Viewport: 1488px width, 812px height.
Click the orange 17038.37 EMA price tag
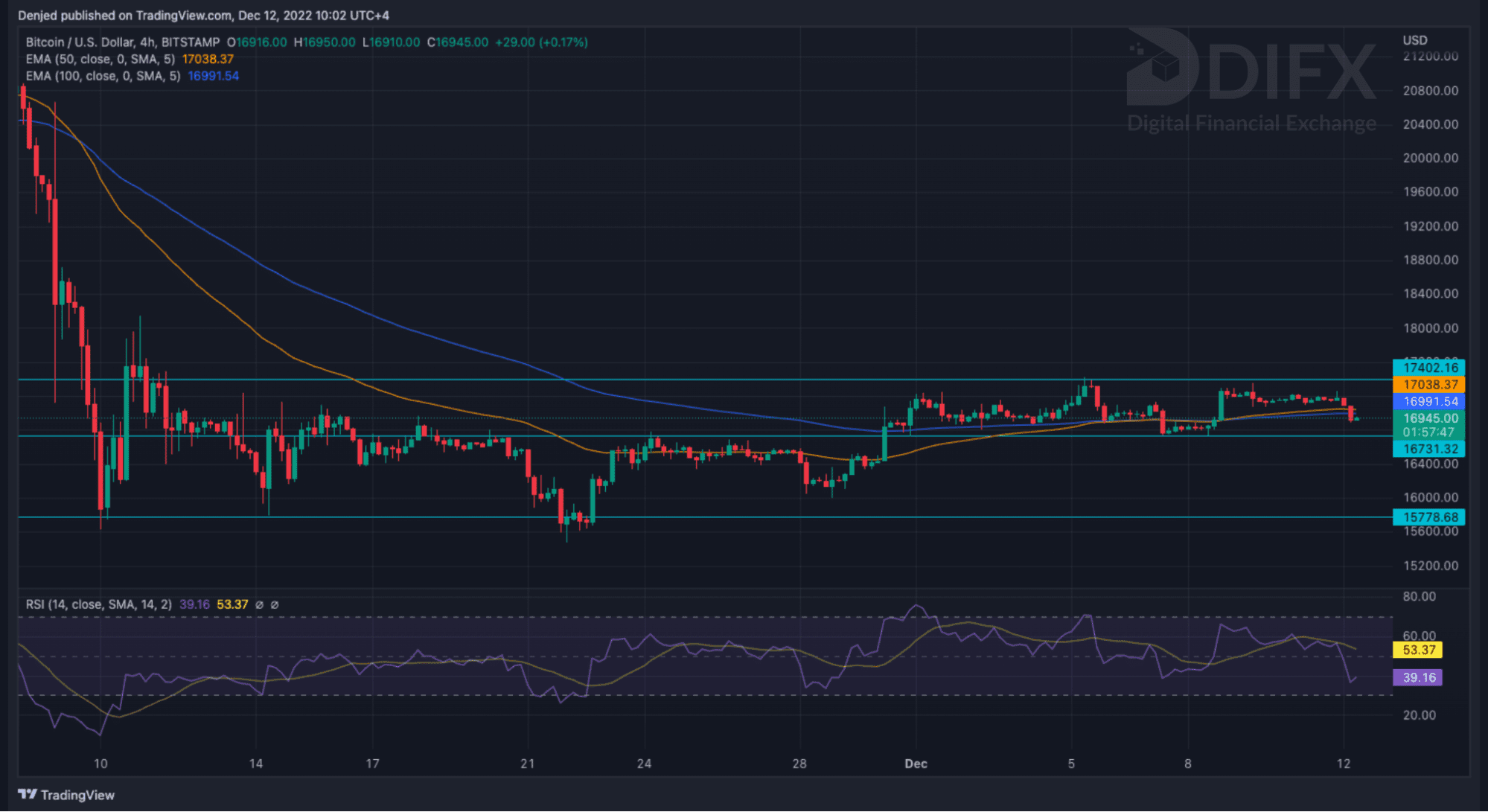pos(1428,385)
